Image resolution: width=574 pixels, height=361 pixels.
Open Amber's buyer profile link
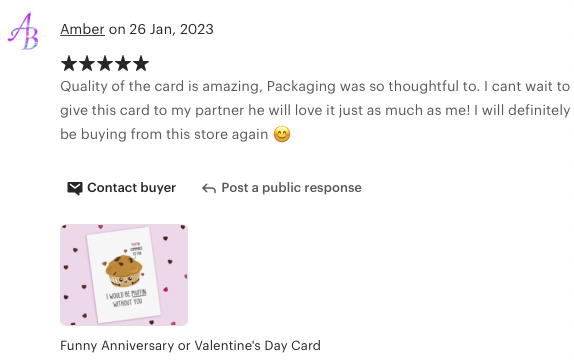82,29
